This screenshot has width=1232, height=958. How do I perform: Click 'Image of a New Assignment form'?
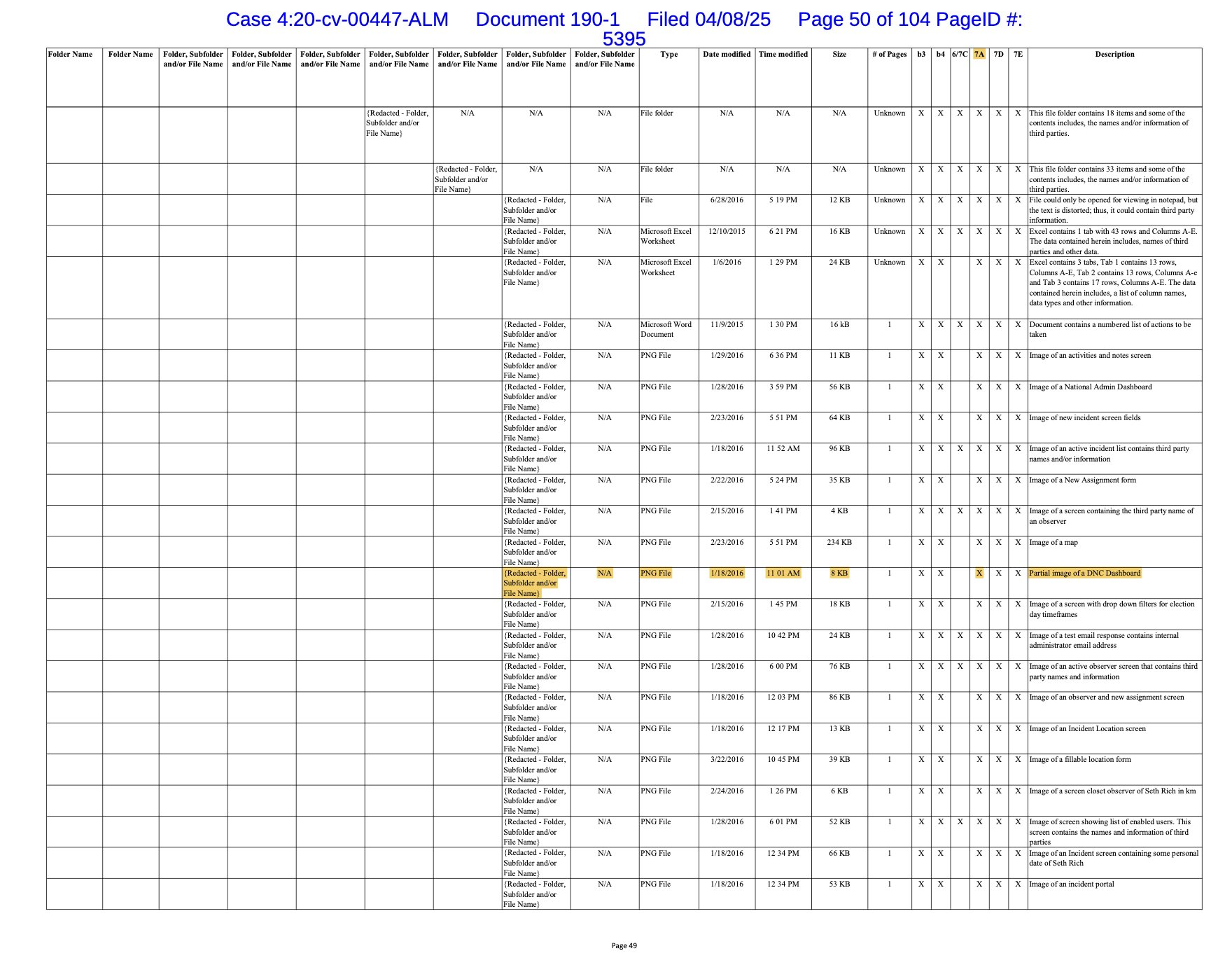point(1082,480)
